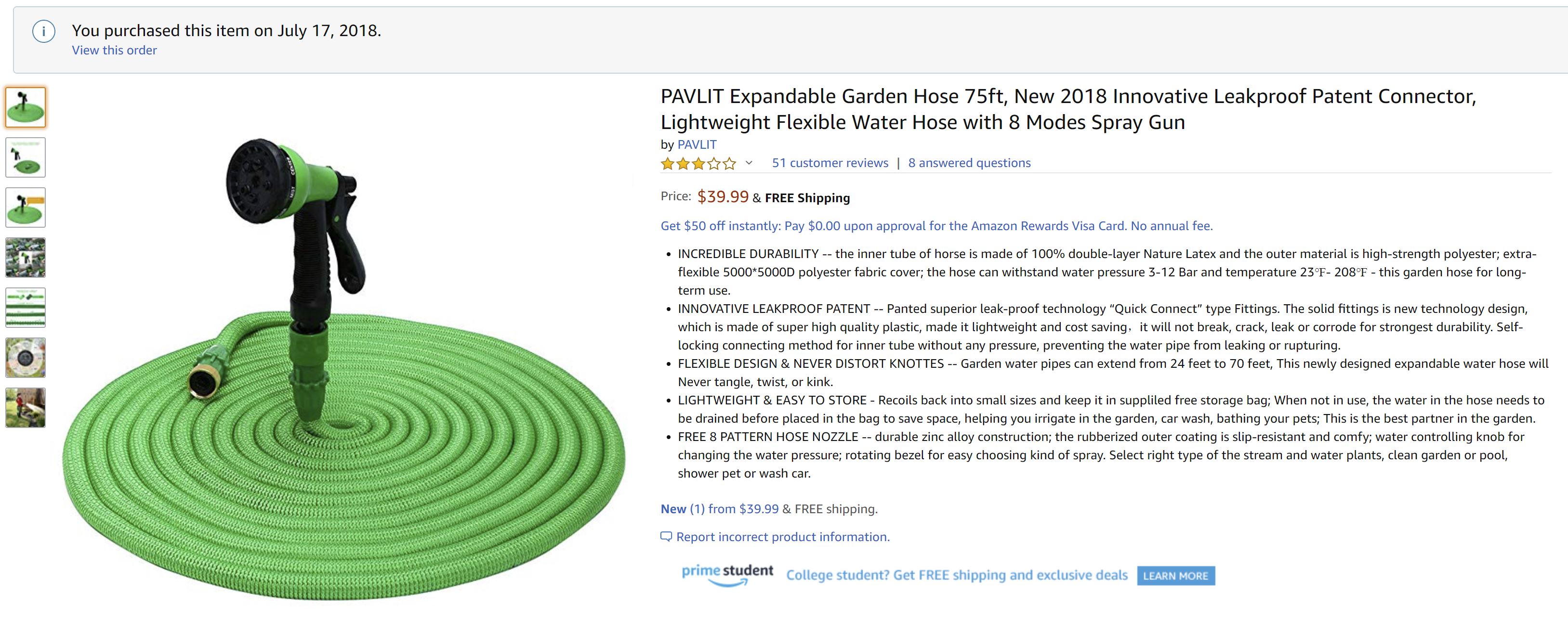
Task: Click the star rating icons
Action: tap(698, 164)
